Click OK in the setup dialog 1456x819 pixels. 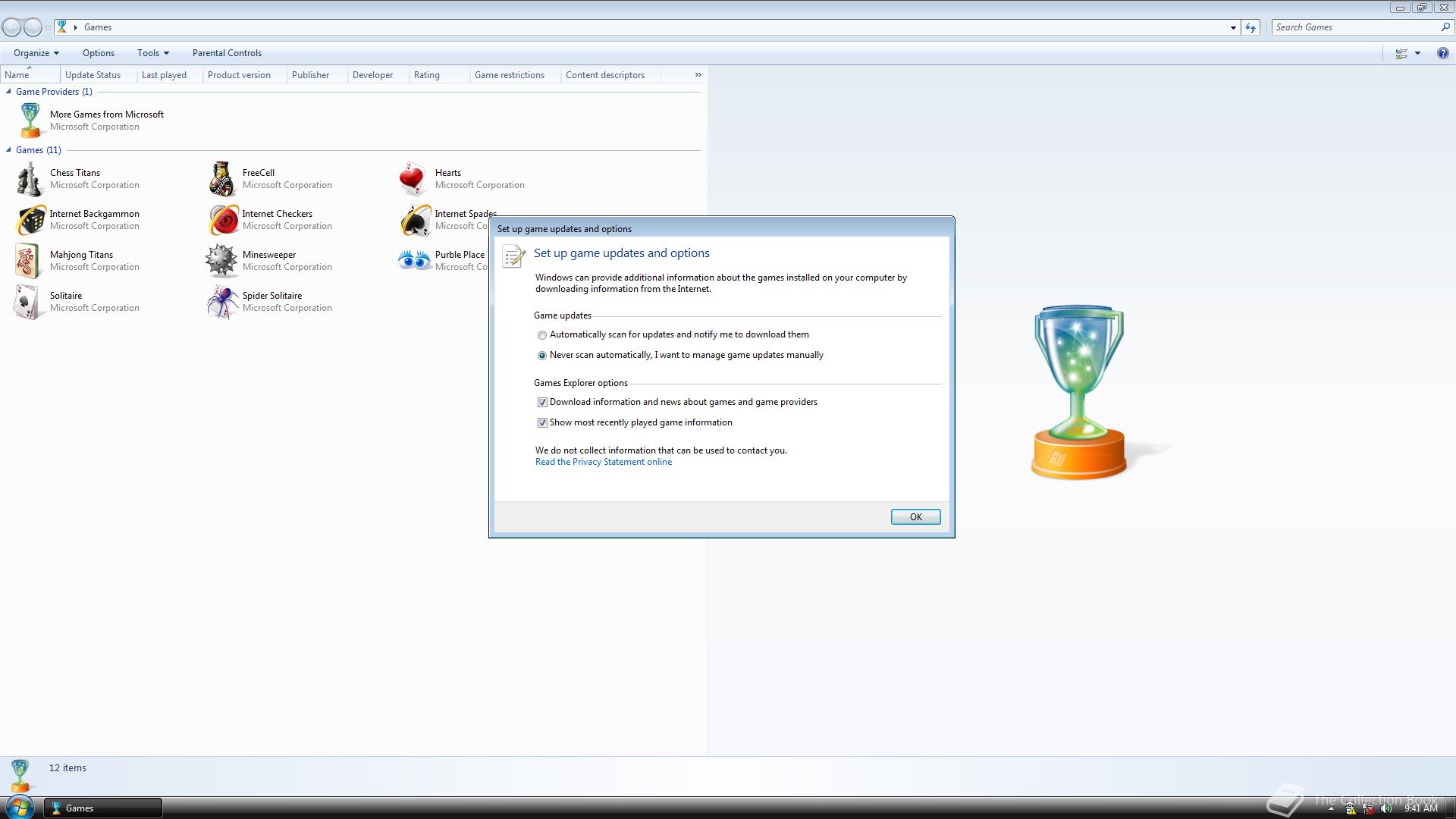915,517
